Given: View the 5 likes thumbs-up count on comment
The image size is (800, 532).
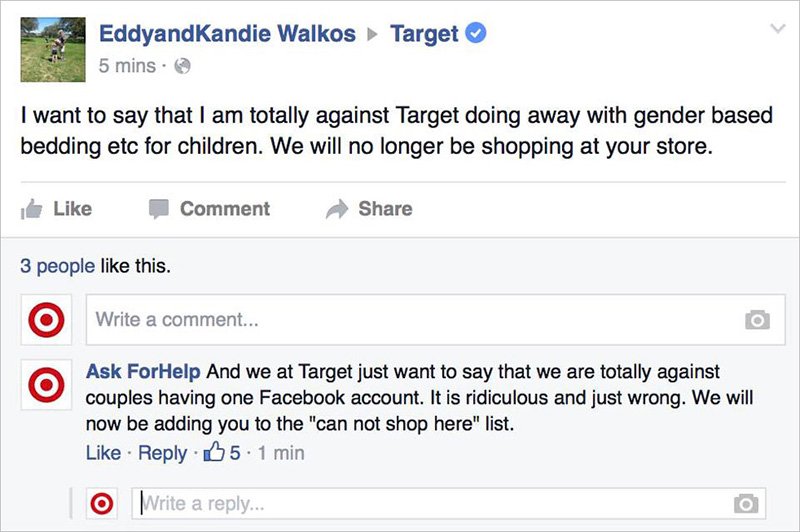Looking at the screenshot, I should [221, 452].
